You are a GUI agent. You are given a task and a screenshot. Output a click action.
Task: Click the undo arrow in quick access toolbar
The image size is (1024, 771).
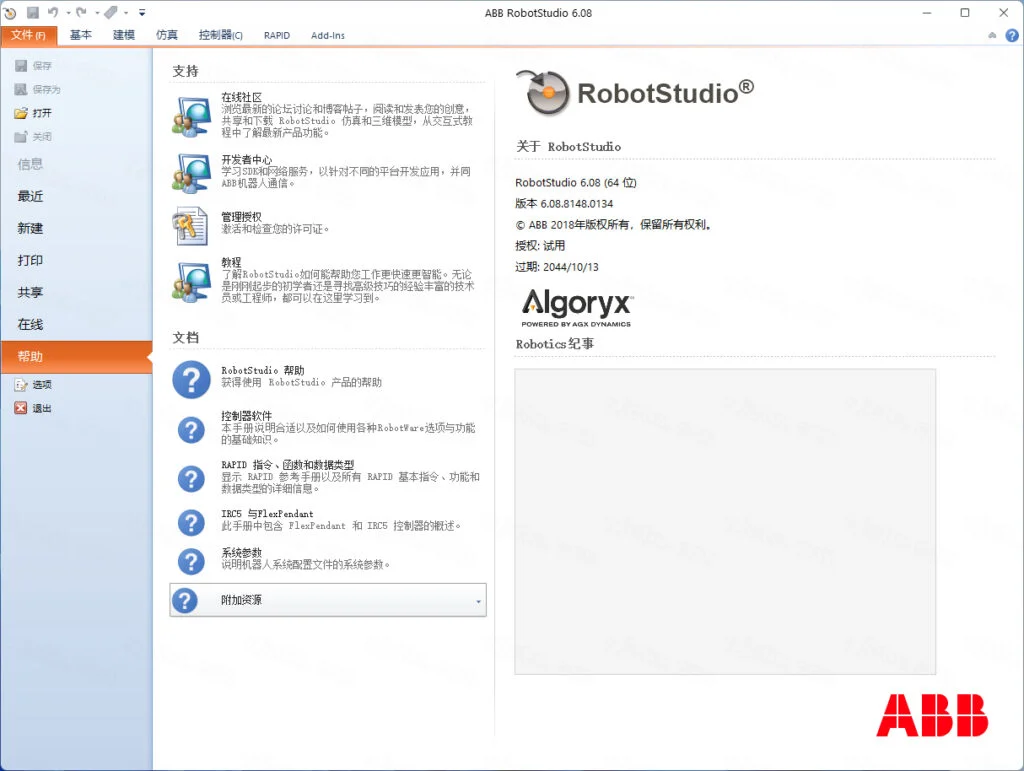(53, 12)
